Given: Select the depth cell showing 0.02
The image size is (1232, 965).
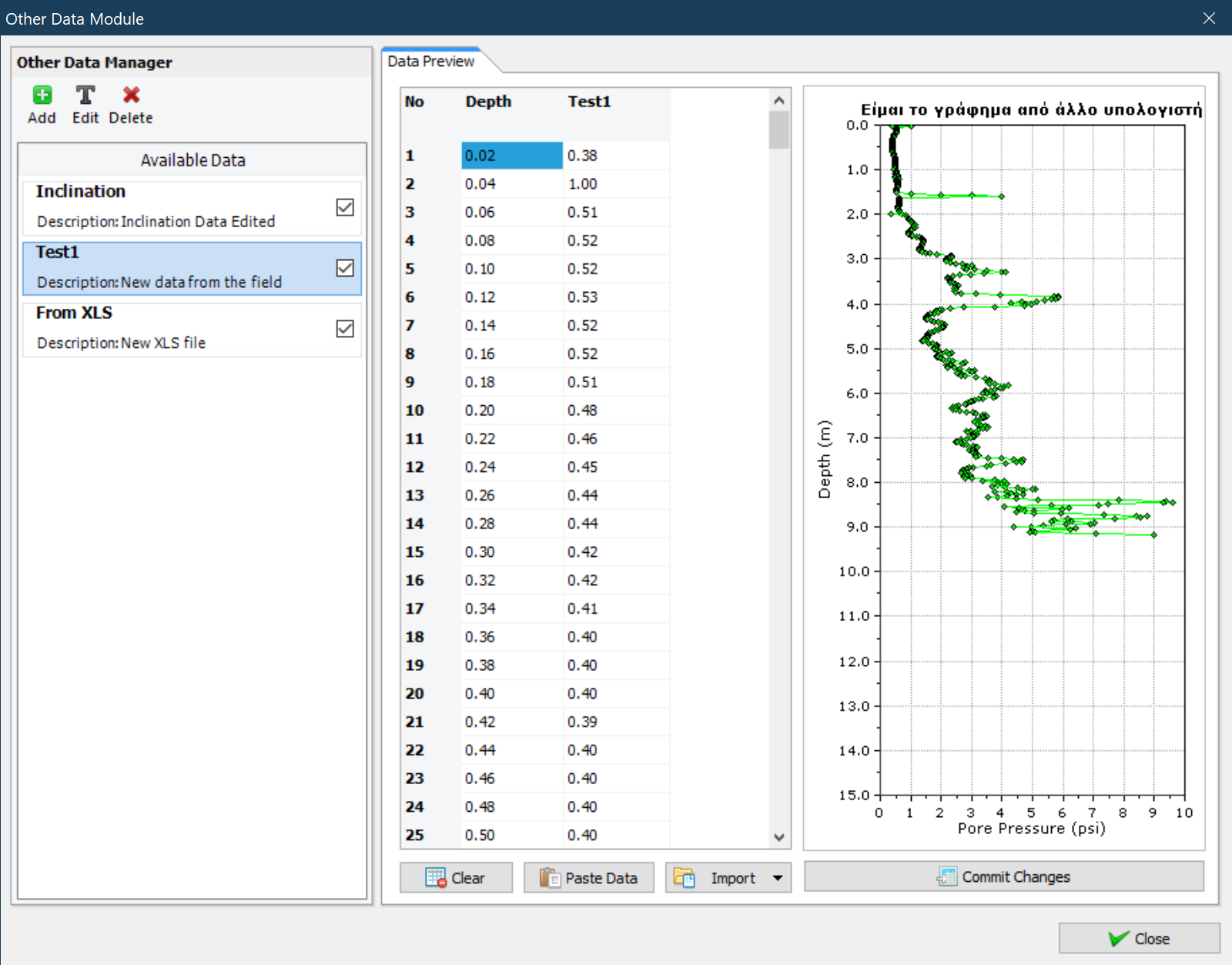Looking at the screenshot, I should (x=511, y=155).
